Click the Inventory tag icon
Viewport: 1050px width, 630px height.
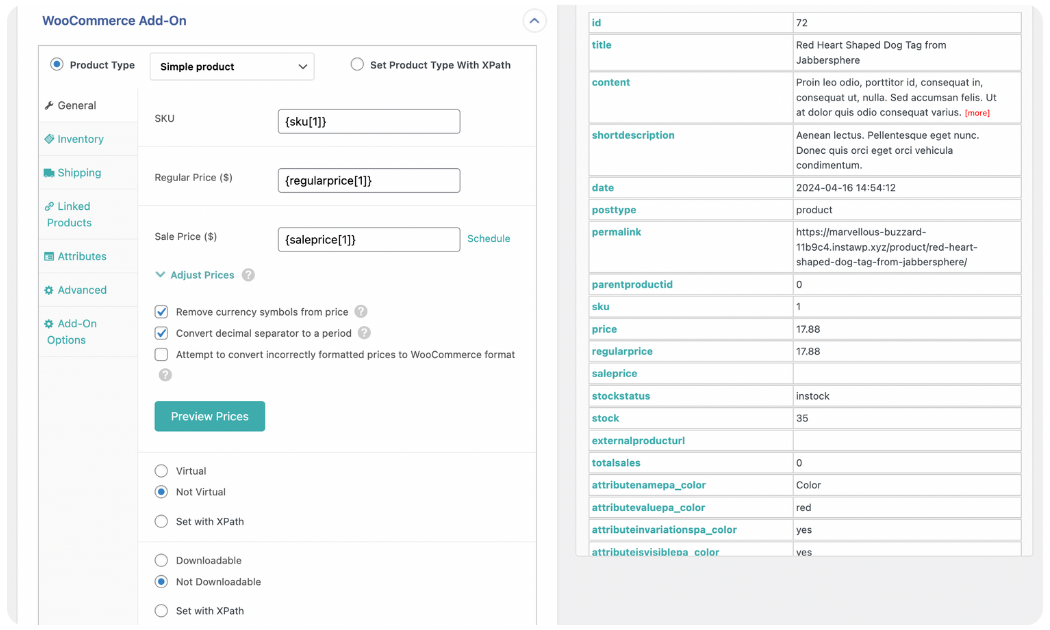point(49,139)
